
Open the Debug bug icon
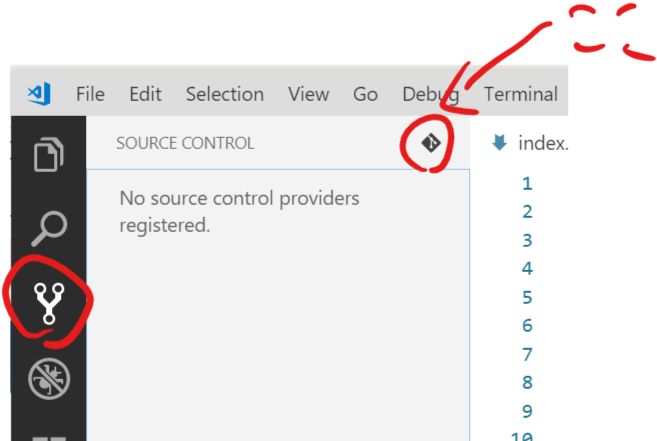pos(47,379)
